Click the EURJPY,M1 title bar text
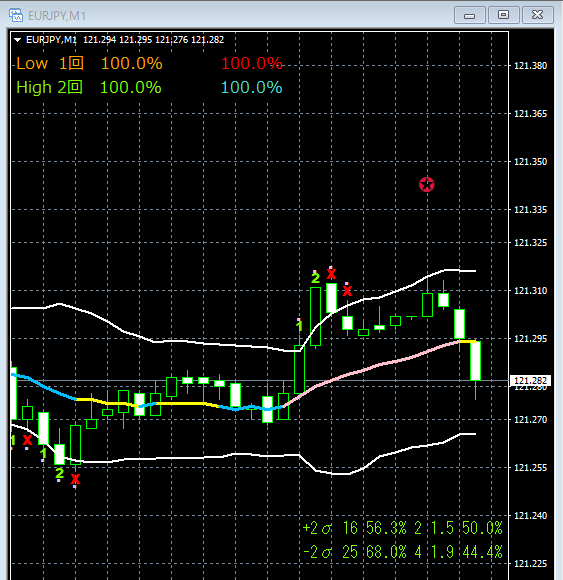Image resolution: width=563 pixels, height=580 pixels. (57, 16)
